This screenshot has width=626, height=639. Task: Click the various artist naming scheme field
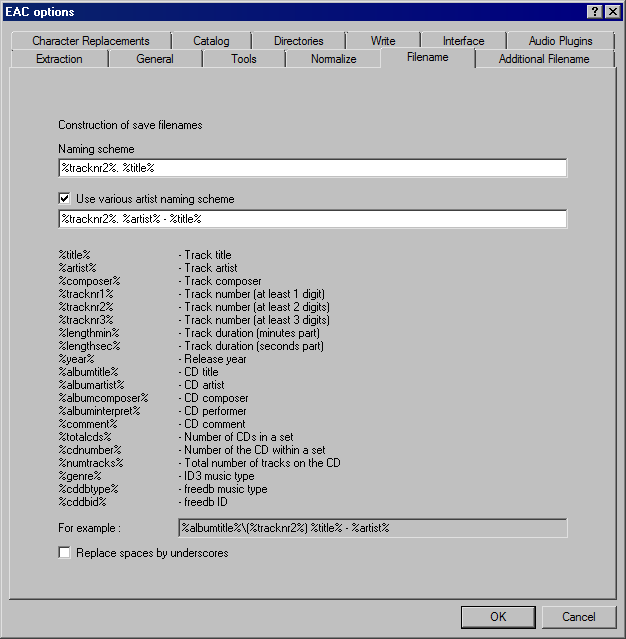click(x=313, y=219)
